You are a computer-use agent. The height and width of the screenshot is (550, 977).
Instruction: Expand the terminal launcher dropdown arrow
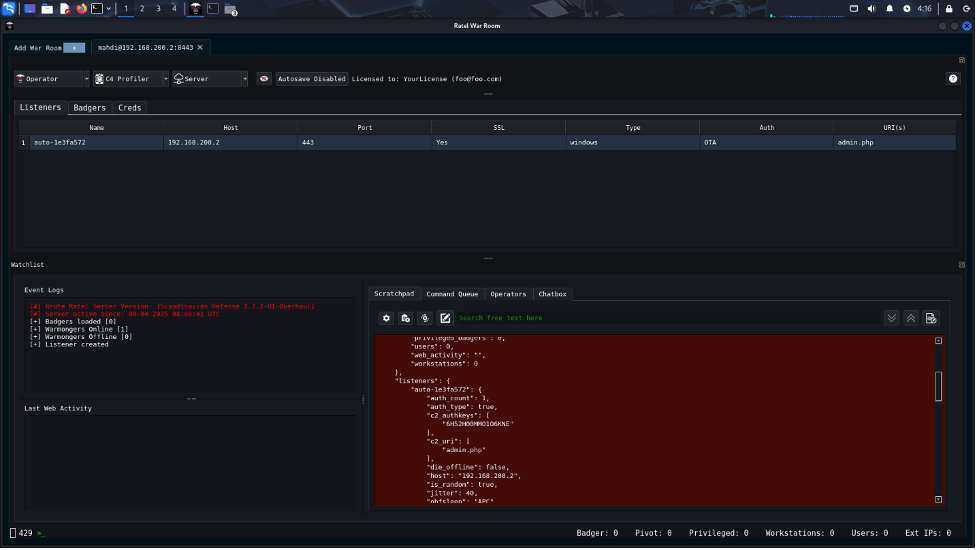pyautogui.click(x=108, y=9)
